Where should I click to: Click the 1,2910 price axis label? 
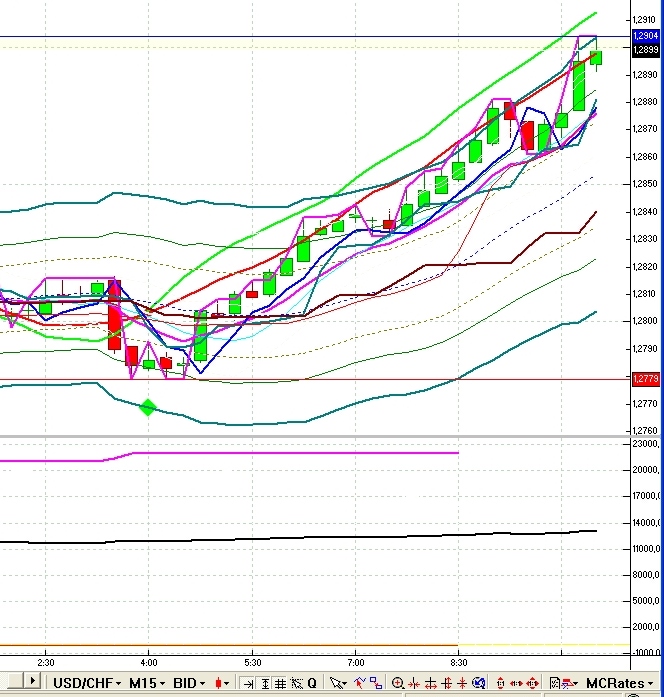click(x=644, y=20)
